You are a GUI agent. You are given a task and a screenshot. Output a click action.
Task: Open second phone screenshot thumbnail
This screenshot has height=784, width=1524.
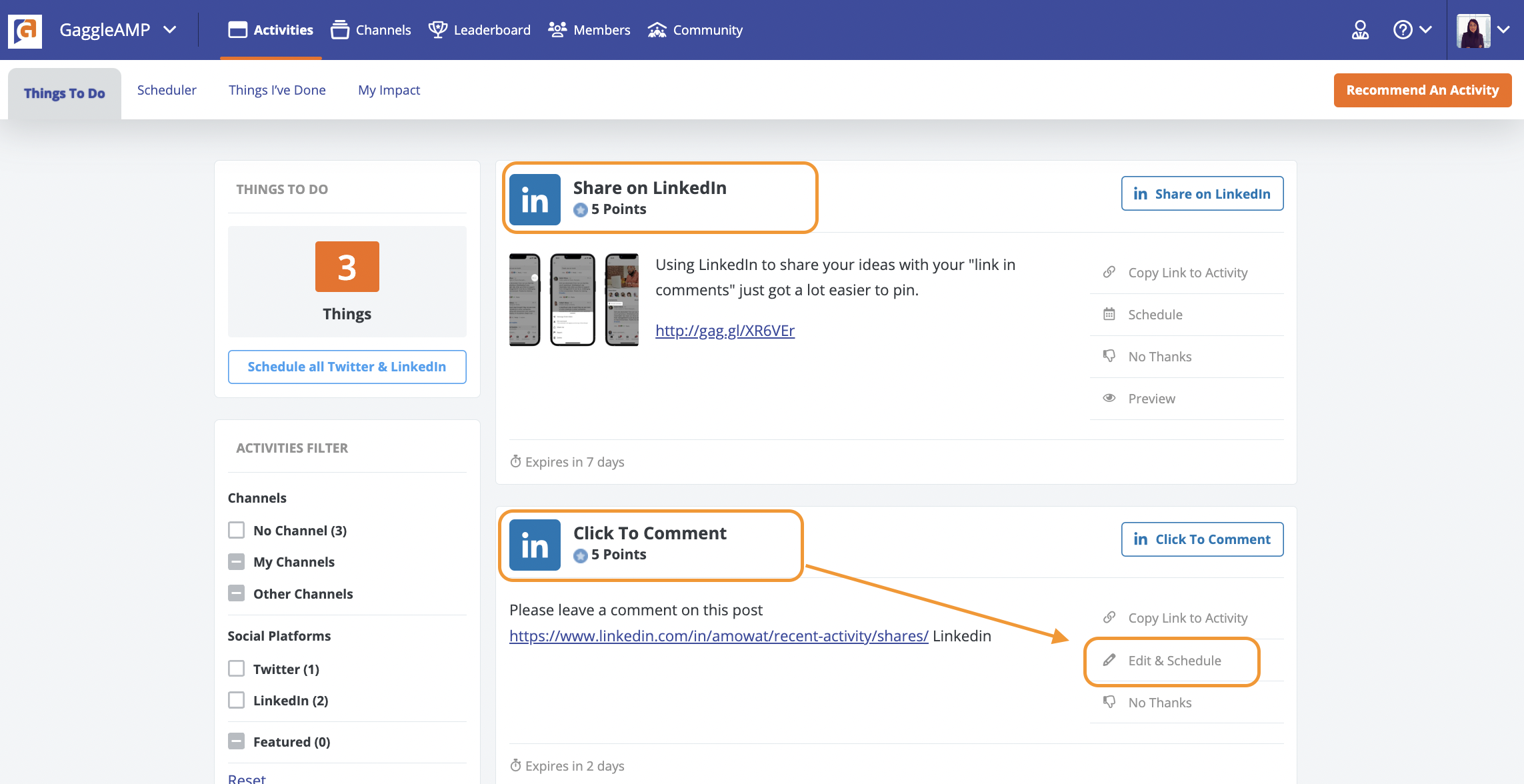[573, 299]
